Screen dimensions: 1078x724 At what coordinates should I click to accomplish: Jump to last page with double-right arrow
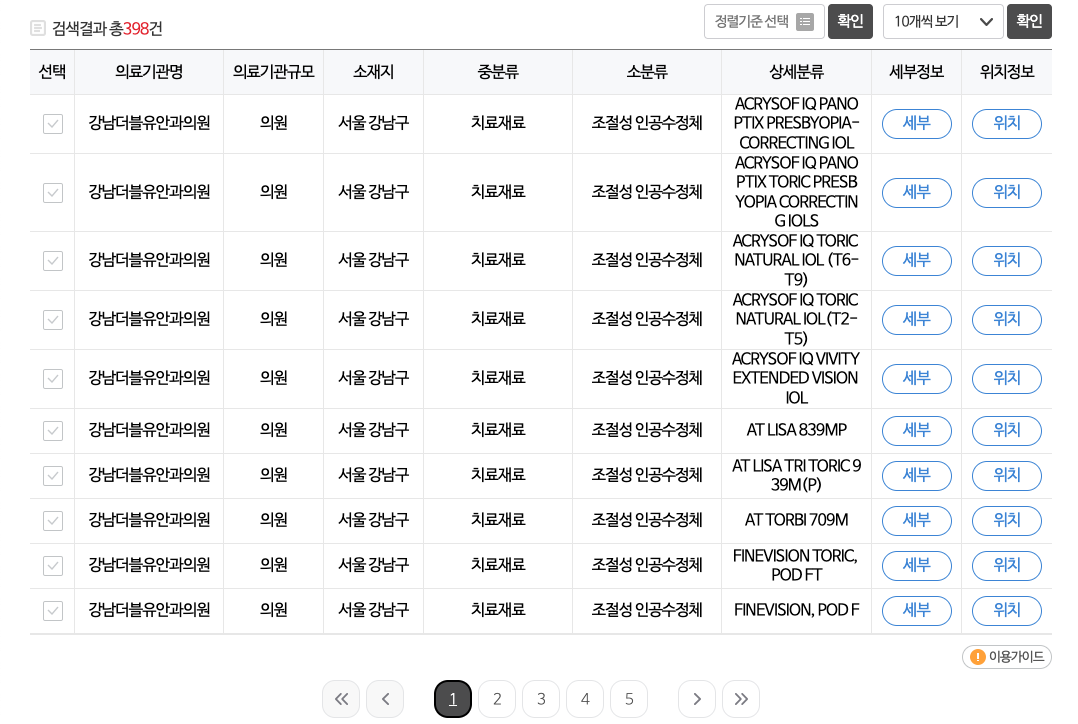point(741,699)
